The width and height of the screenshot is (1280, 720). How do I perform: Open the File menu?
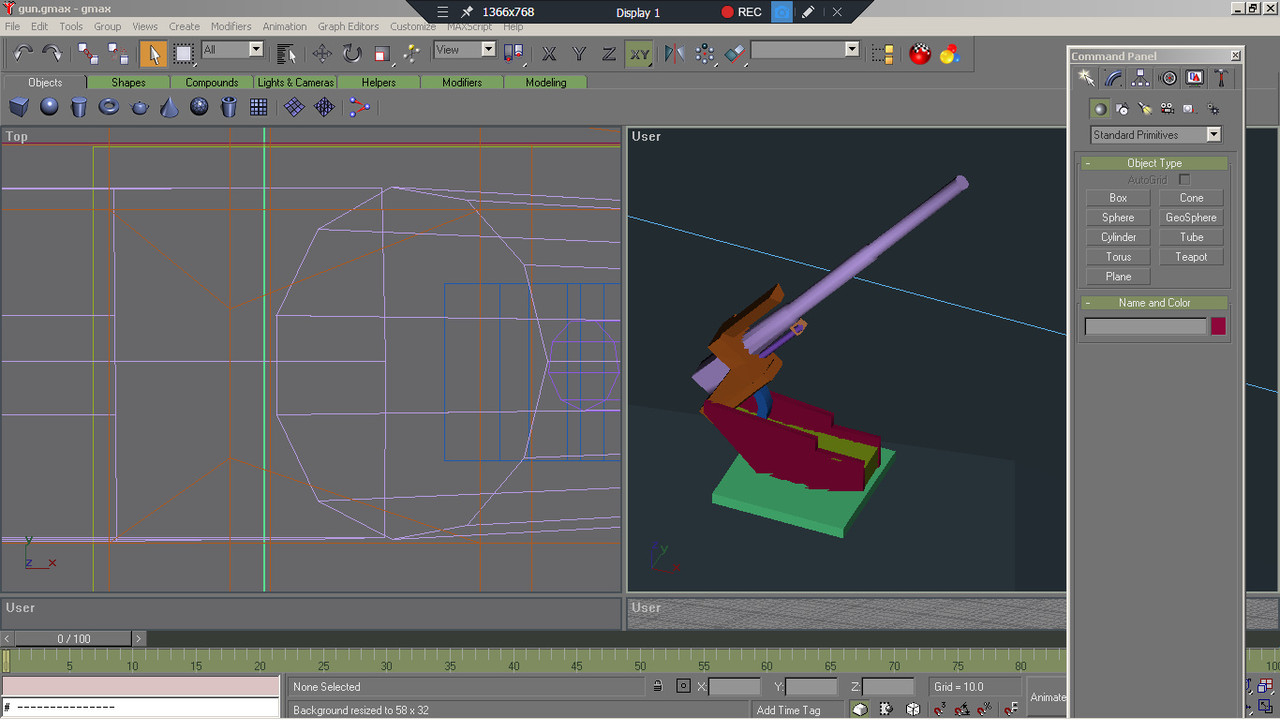coord(12,26)
